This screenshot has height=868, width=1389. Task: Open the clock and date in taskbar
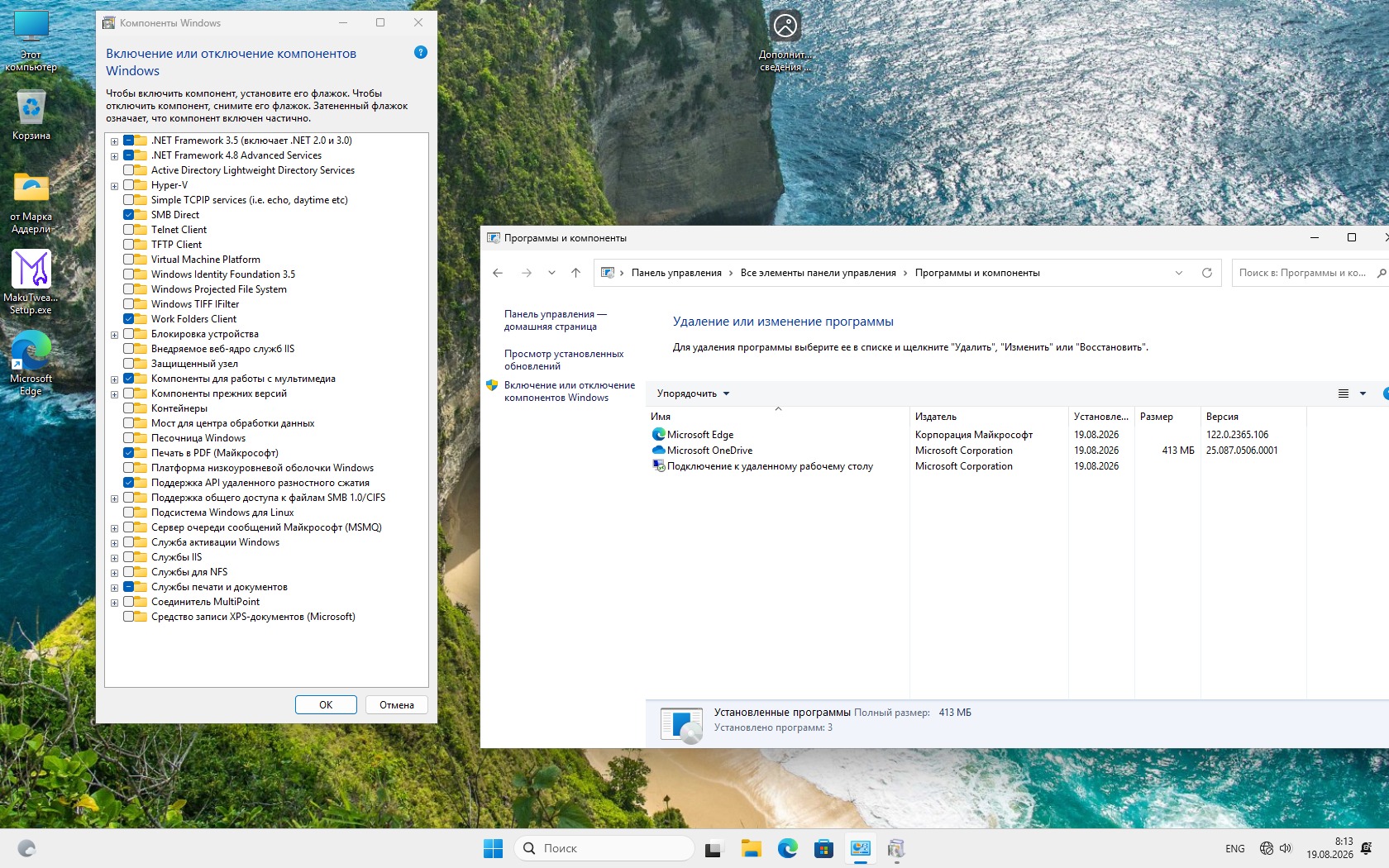click(x=1329, y=848)
